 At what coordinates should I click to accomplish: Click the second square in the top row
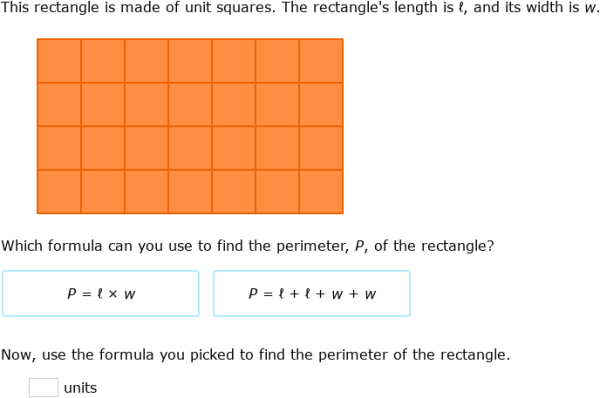pyautogui.click(x=103, y=60)
